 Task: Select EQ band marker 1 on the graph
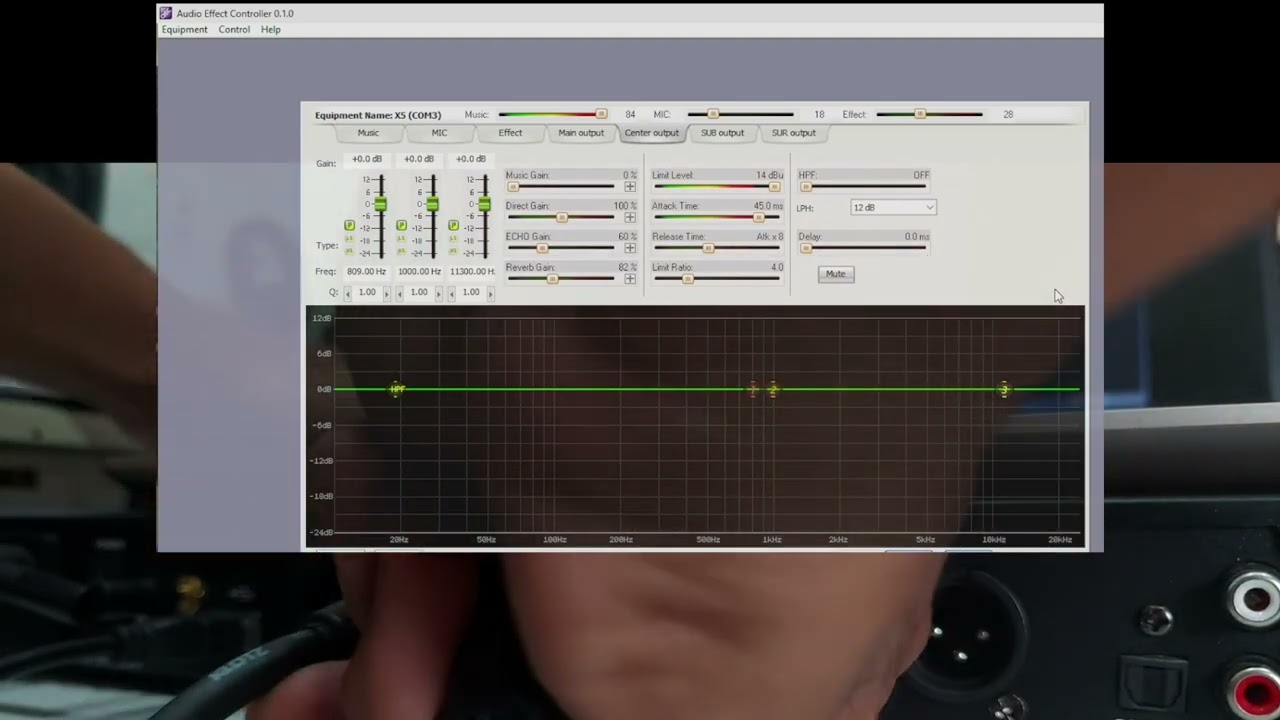coord(754,389)
